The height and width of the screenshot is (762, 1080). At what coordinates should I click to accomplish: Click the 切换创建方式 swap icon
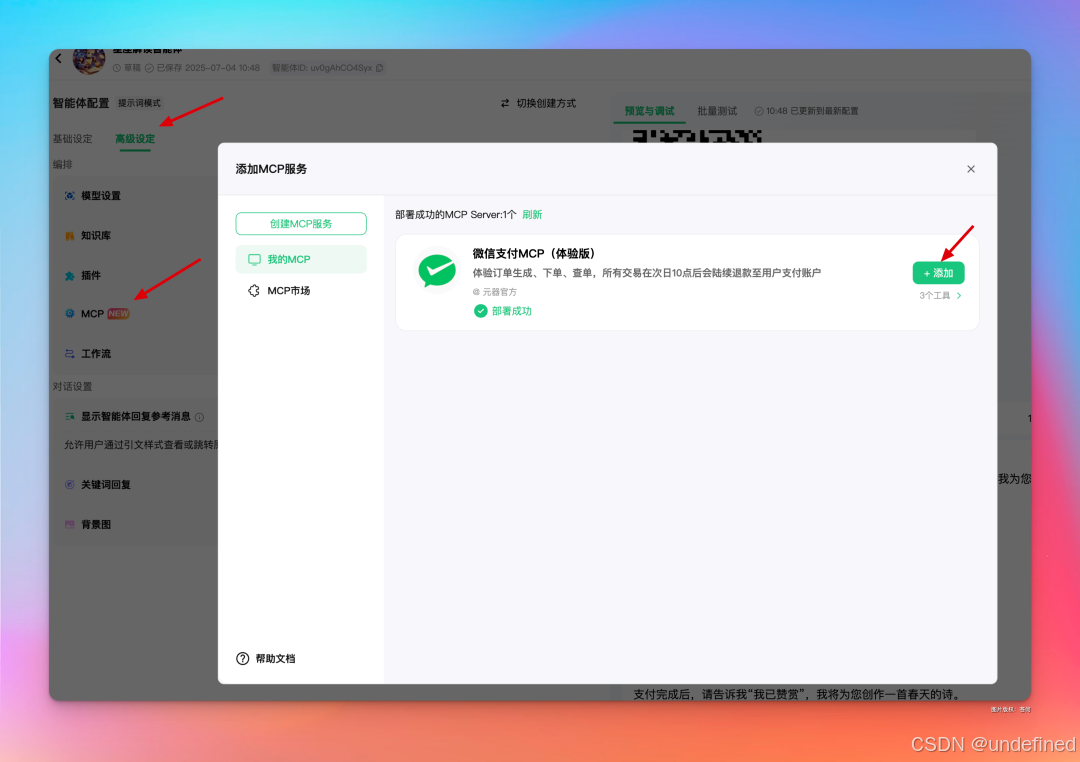[505, 103]
